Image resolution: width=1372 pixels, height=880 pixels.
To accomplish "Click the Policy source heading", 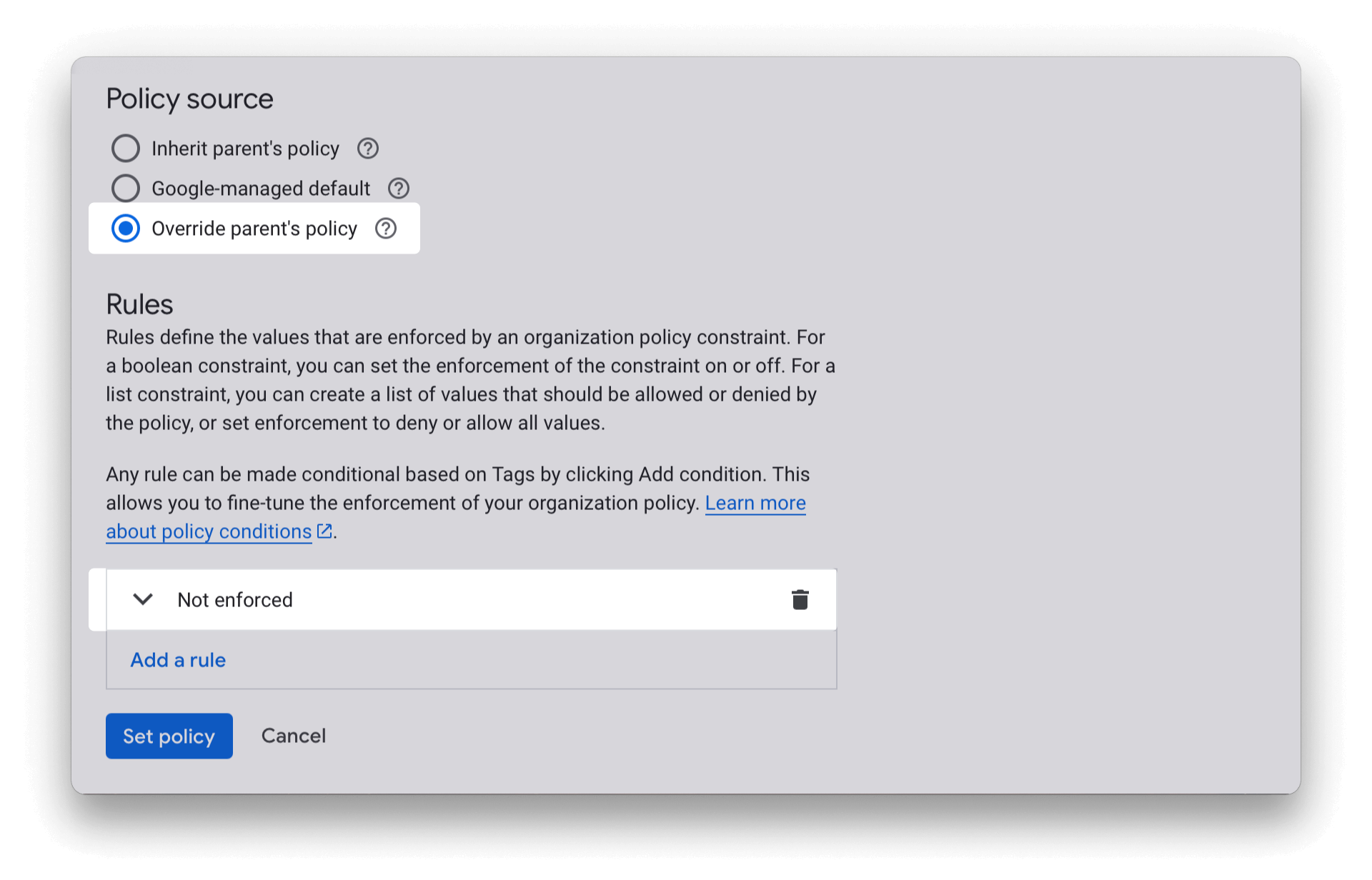I will click(189, 99).
